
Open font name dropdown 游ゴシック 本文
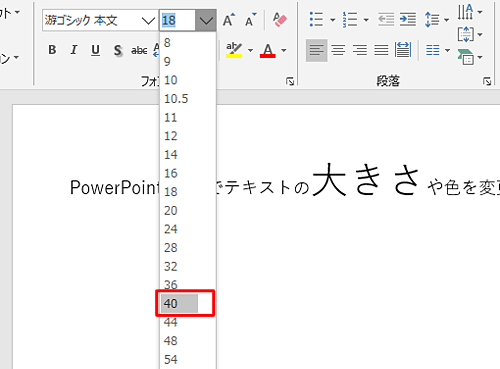pos(148,21)
